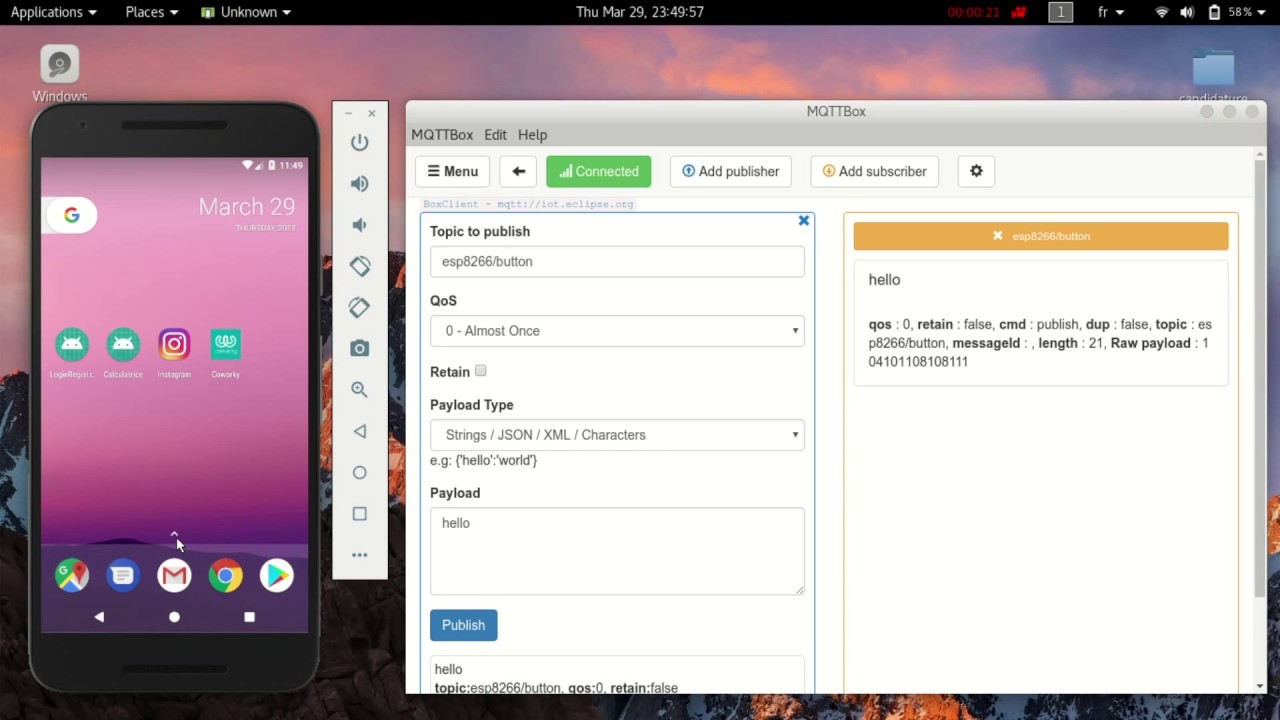This screenshot has height=720, width=1280.
Task: Open the MQTTBox menu bar item
Action: [442, 134]
